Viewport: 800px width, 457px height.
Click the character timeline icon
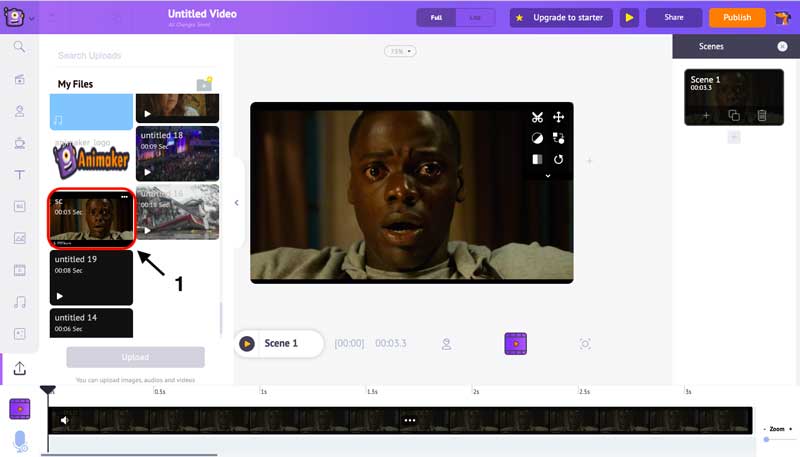(446, 344)
